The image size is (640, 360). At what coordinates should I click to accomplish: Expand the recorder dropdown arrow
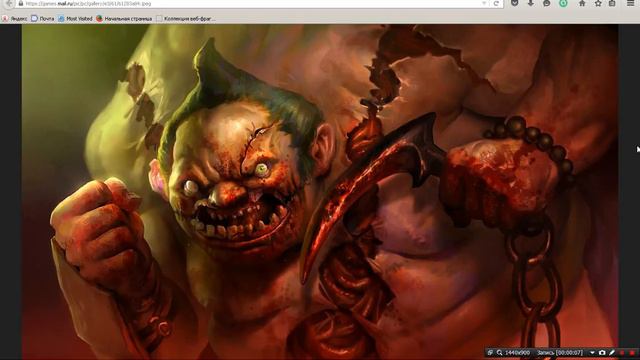pyautogui.click(x=592, y=352)
